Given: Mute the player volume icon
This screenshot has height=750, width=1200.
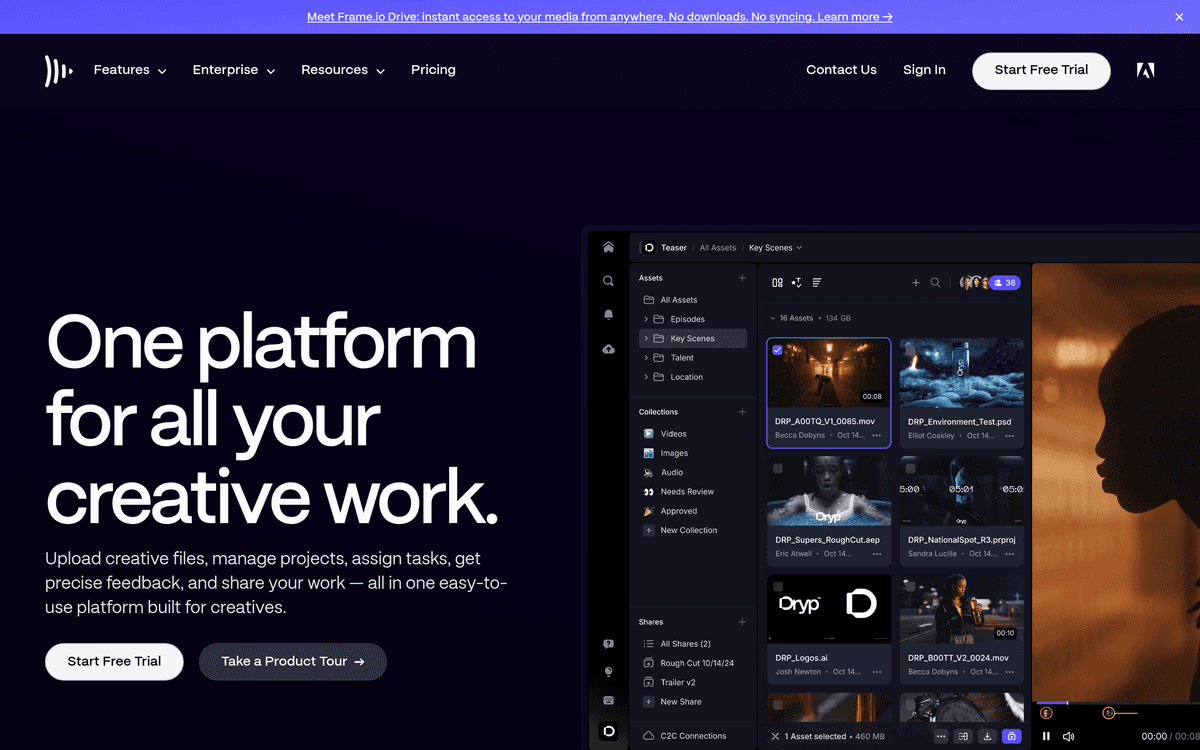Looking at the screenshot, I should point(1068,736).
